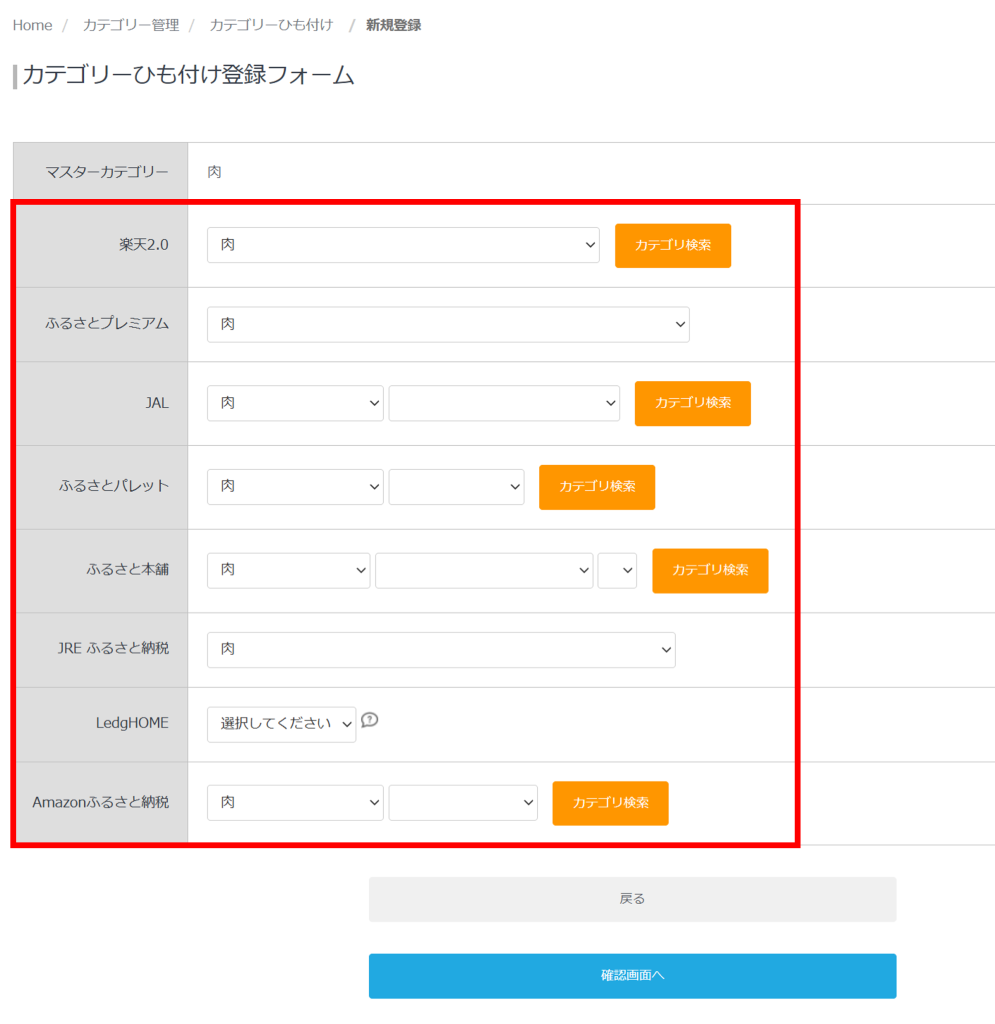
Task: Open the first ふるさとパレット dropdown
Action: (x=294, y=486)
